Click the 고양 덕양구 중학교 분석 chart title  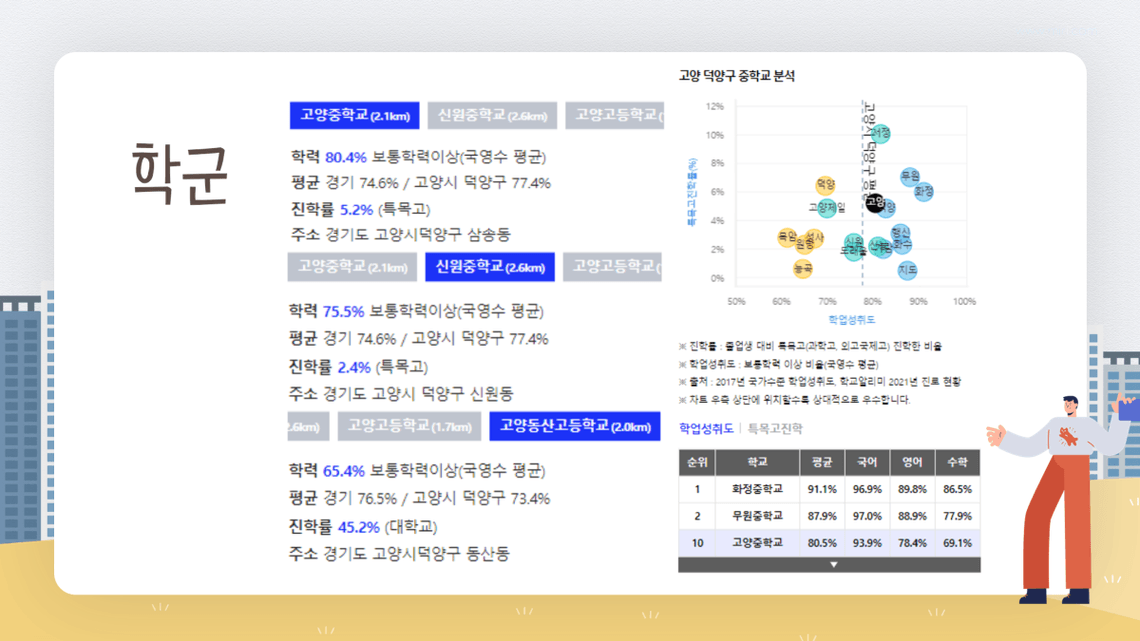(736, 76)
